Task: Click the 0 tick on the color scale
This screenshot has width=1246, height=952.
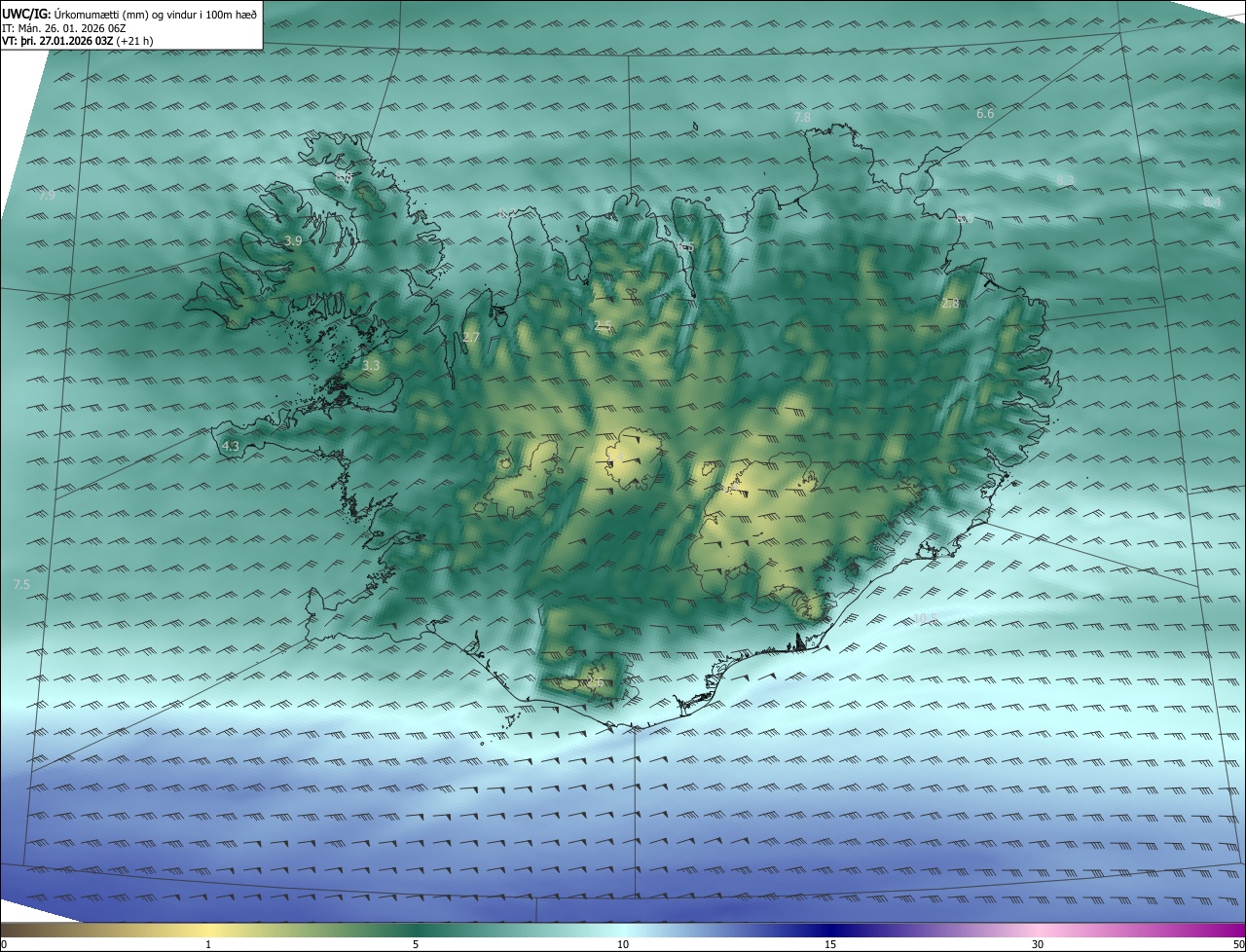Action: coord(4,944)
